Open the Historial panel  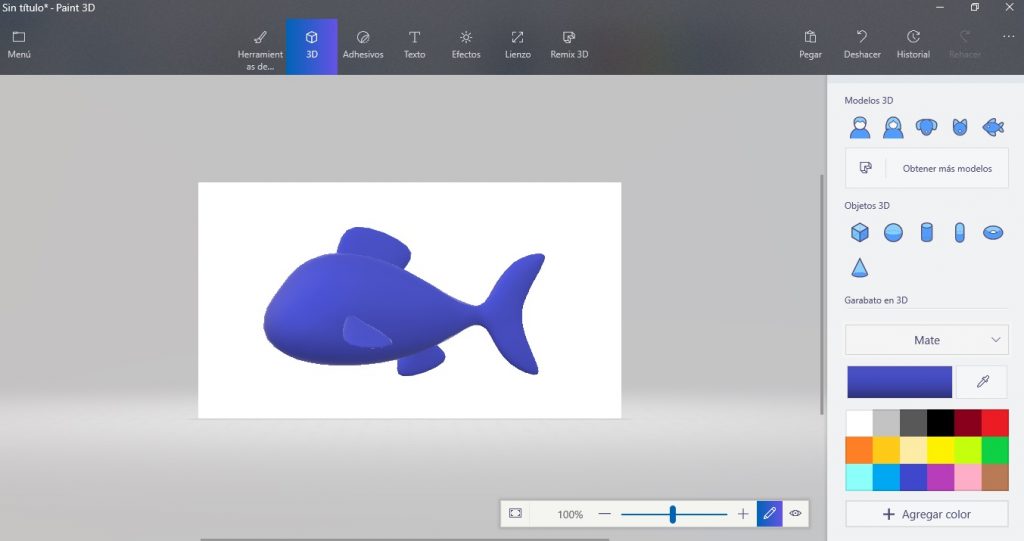(x=913, y=45)
